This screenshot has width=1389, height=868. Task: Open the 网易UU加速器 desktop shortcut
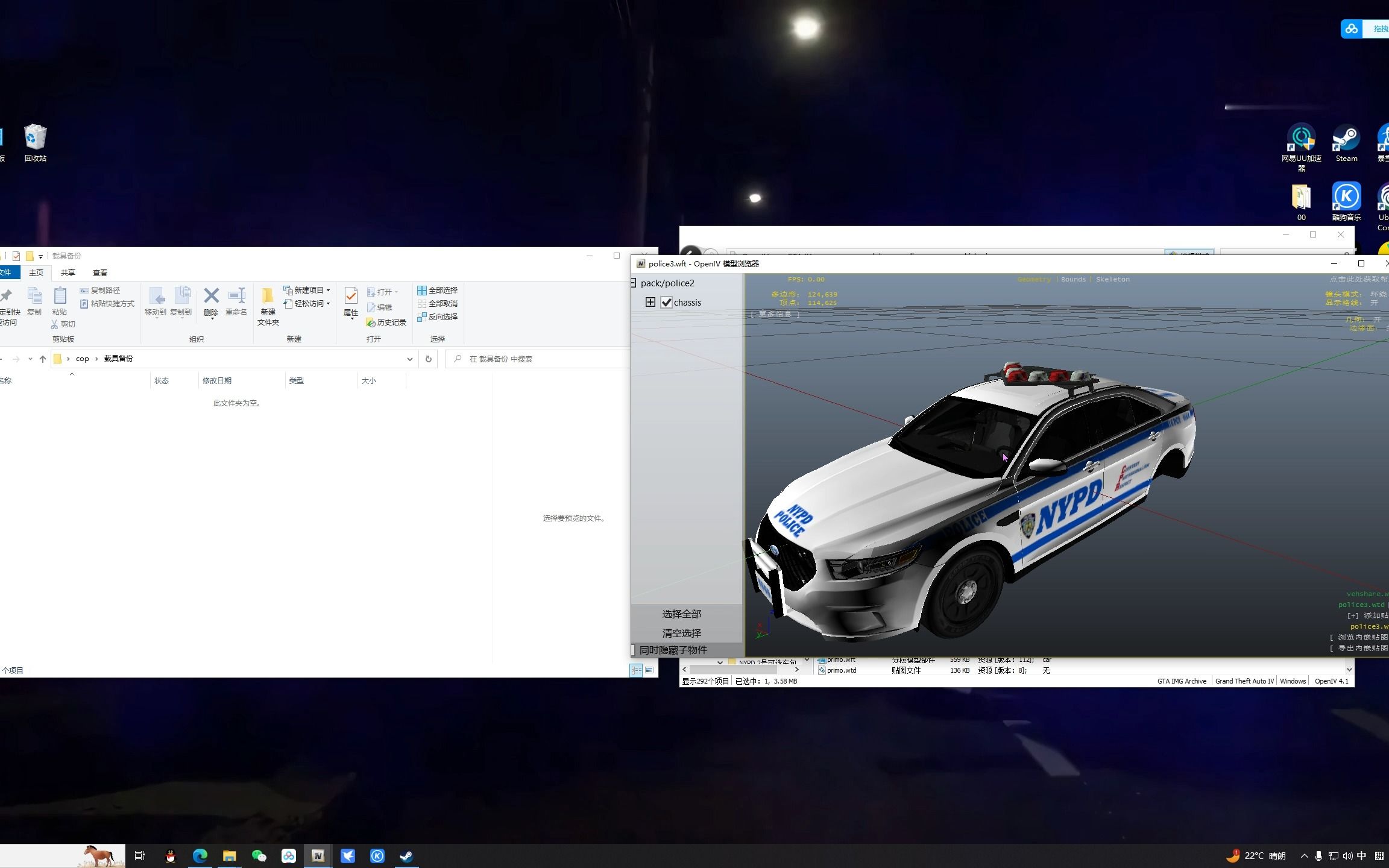(x=1302, y=148)
